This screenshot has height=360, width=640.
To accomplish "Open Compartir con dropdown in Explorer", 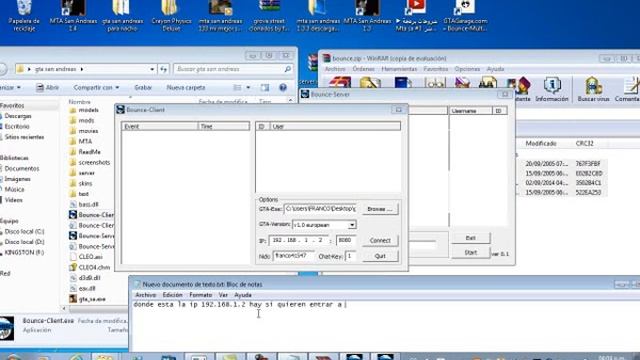I will click(96, 87).
